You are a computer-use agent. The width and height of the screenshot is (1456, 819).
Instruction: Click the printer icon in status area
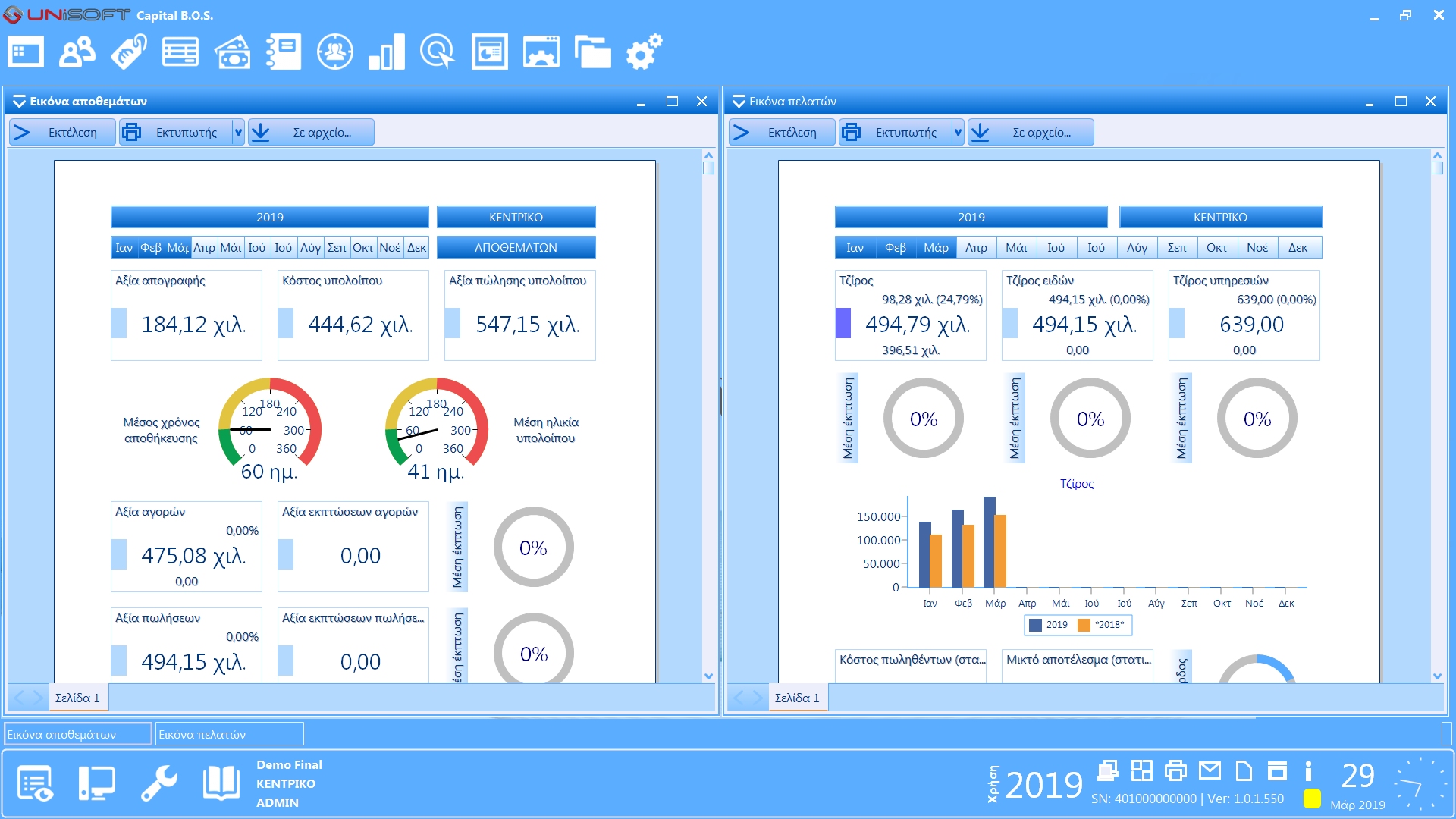tap(1175, 771)
